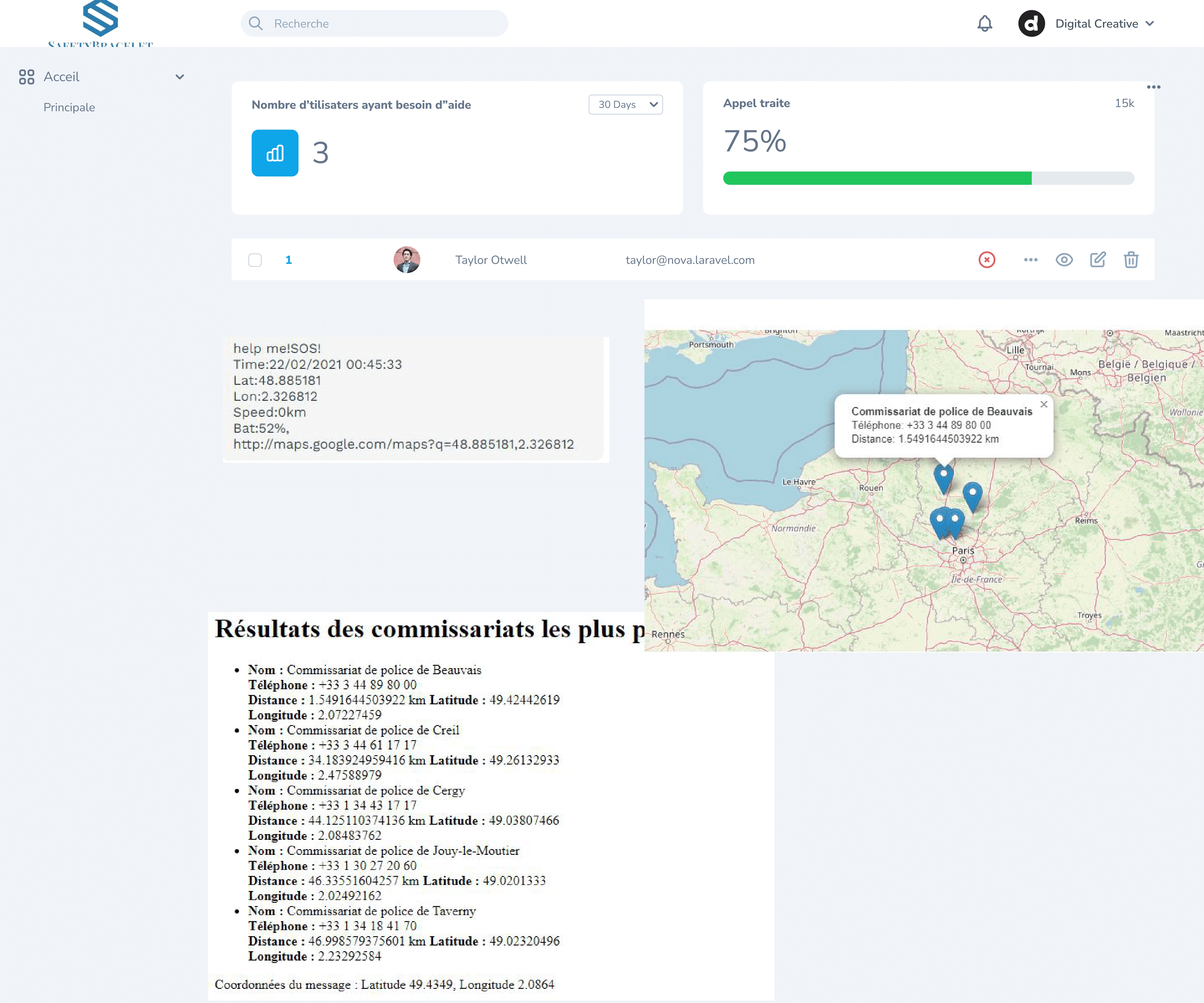The height and width of the screenshot is (1003, 1204).
Task: Click taylor@nova.laravel.com email
Action: point(690,260)
